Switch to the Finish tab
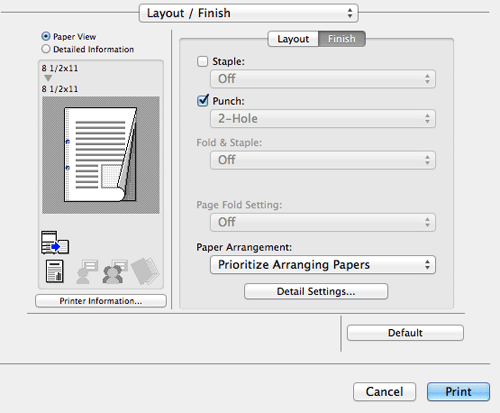This screenshot has width=500, height=413. (x=342, y=39)
